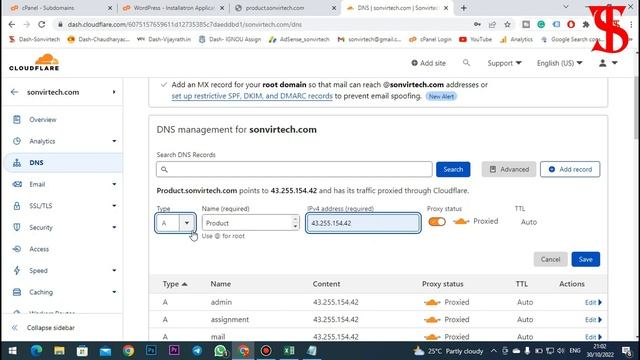
Task: Open the Extensions puzzle icon
Action: pyautogui.click(x=586, y=24)
